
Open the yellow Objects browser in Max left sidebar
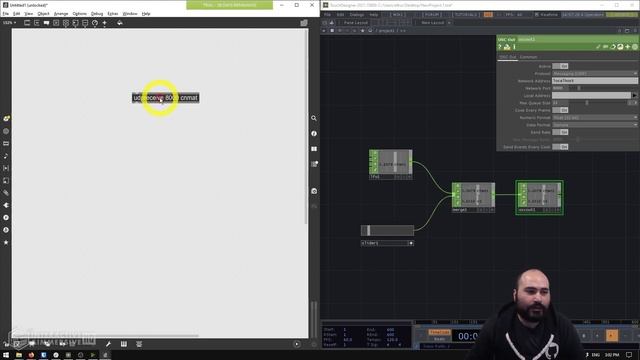coord(6,118)
